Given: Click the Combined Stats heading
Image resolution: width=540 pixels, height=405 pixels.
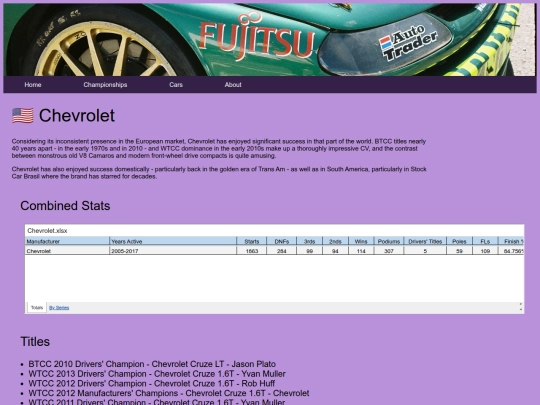Looking at the screenshot, I should (65, 206).
